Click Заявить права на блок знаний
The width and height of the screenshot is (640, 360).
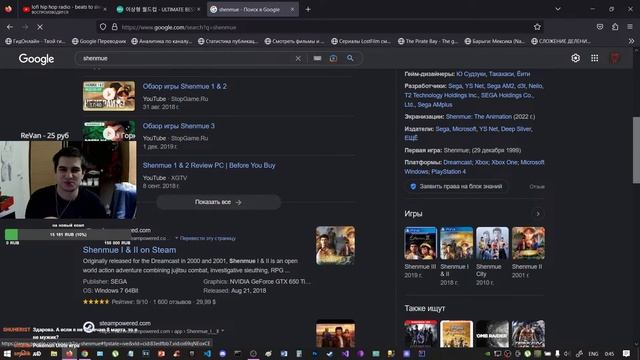(456, 187)
